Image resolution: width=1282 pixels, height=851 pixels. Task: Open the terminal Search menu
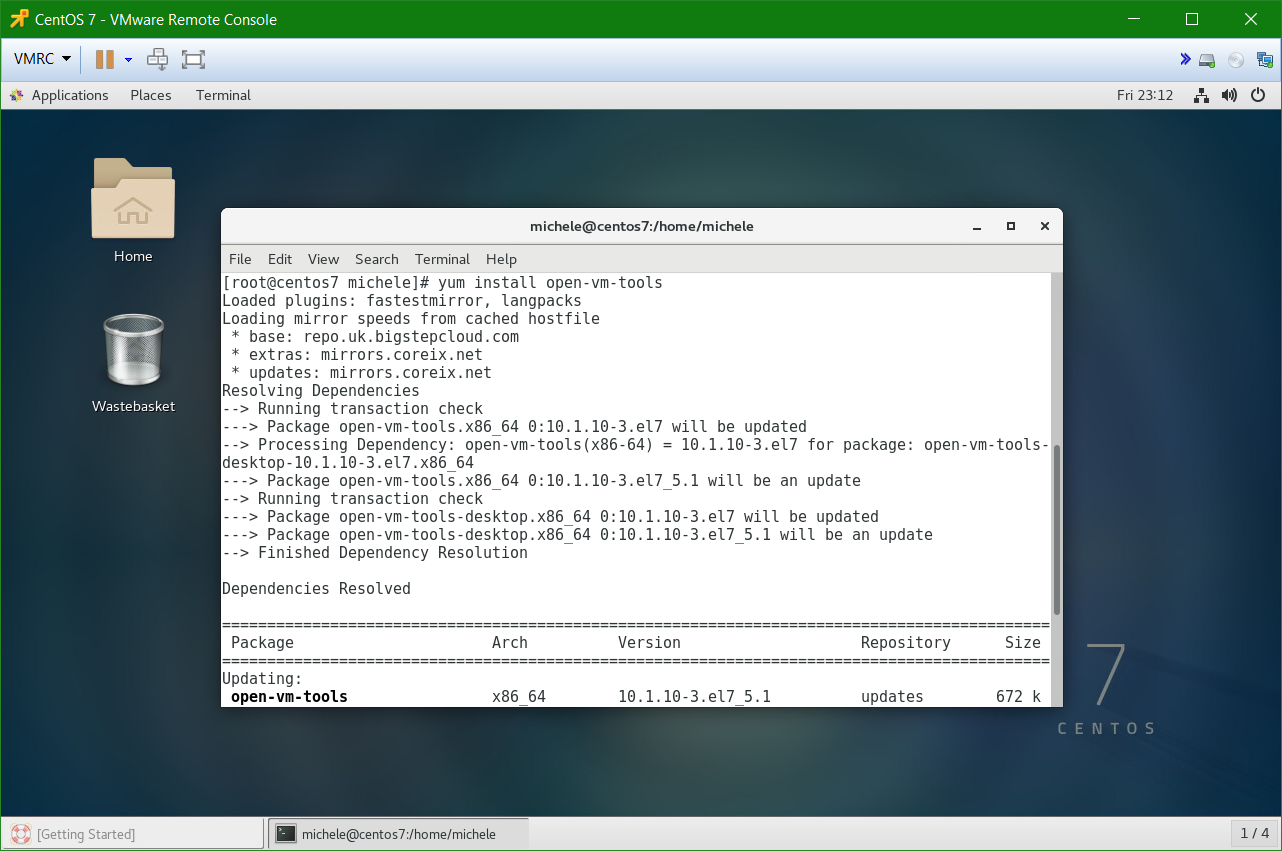(376, 258)
